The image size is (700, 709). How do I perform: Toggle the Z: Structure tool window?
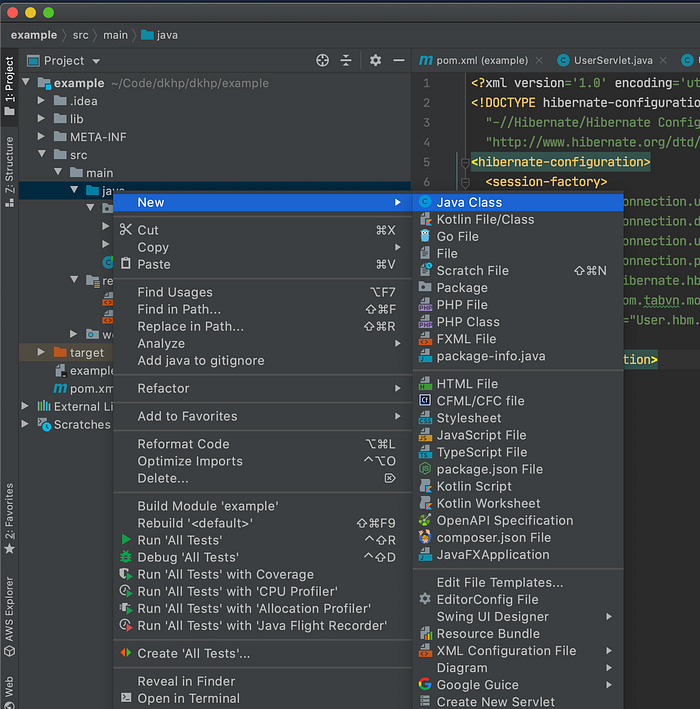(x=9, y=172)
